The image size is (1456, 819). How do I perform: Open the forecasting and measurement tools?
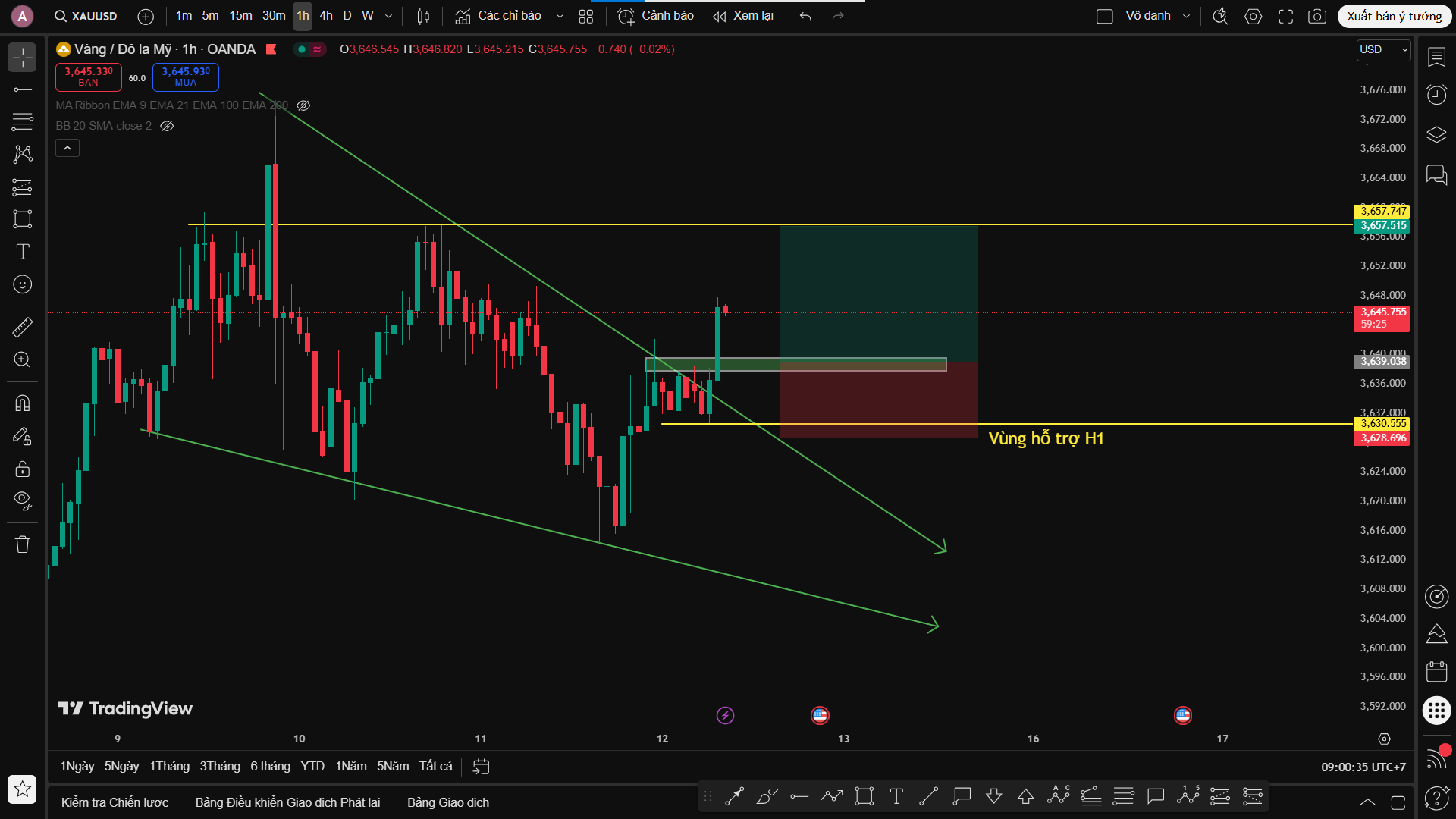coord(23,187)
